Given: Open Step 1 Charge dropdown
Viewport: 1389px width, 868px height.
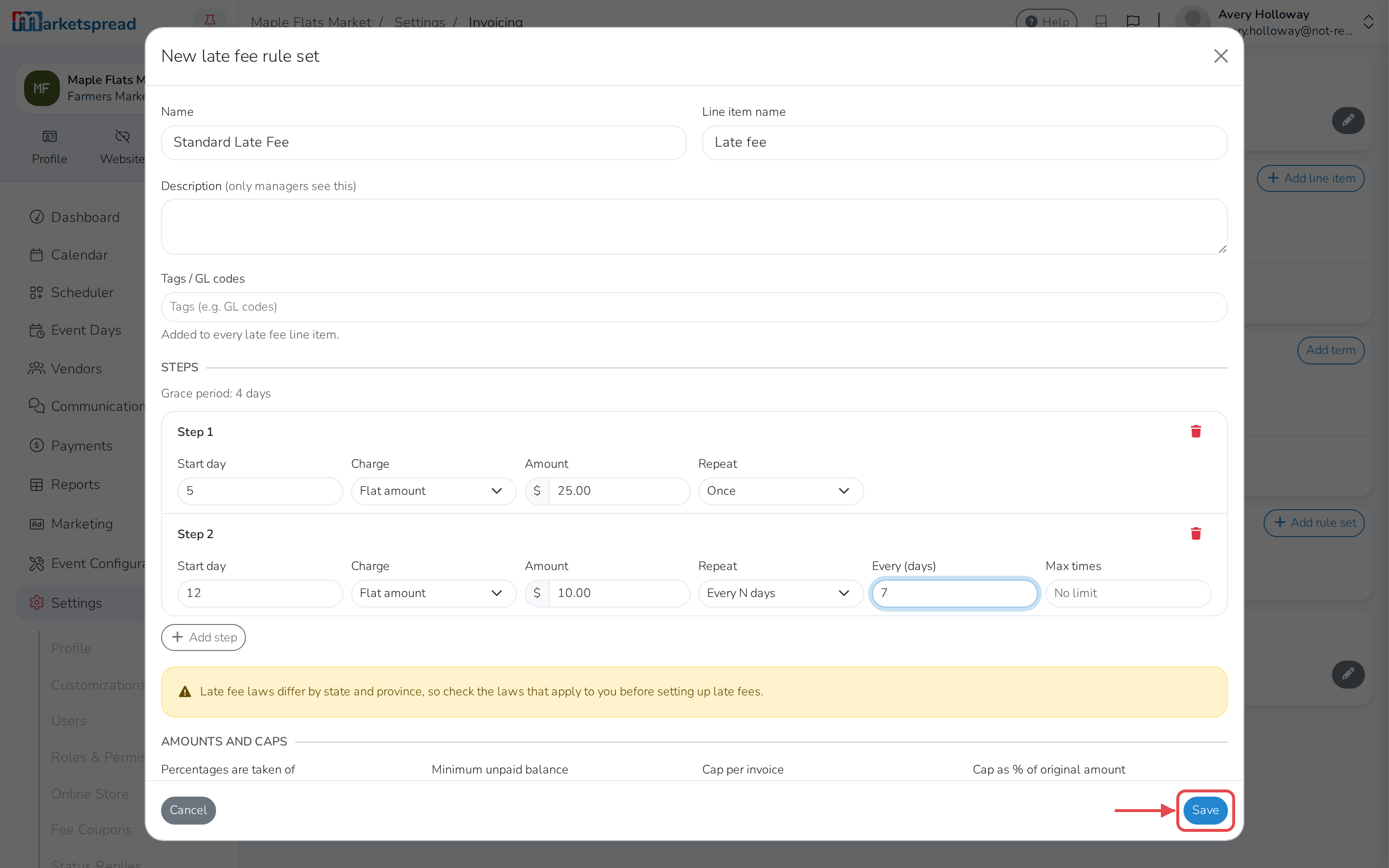Looking at the screenshot, I should tap(434, 491).
